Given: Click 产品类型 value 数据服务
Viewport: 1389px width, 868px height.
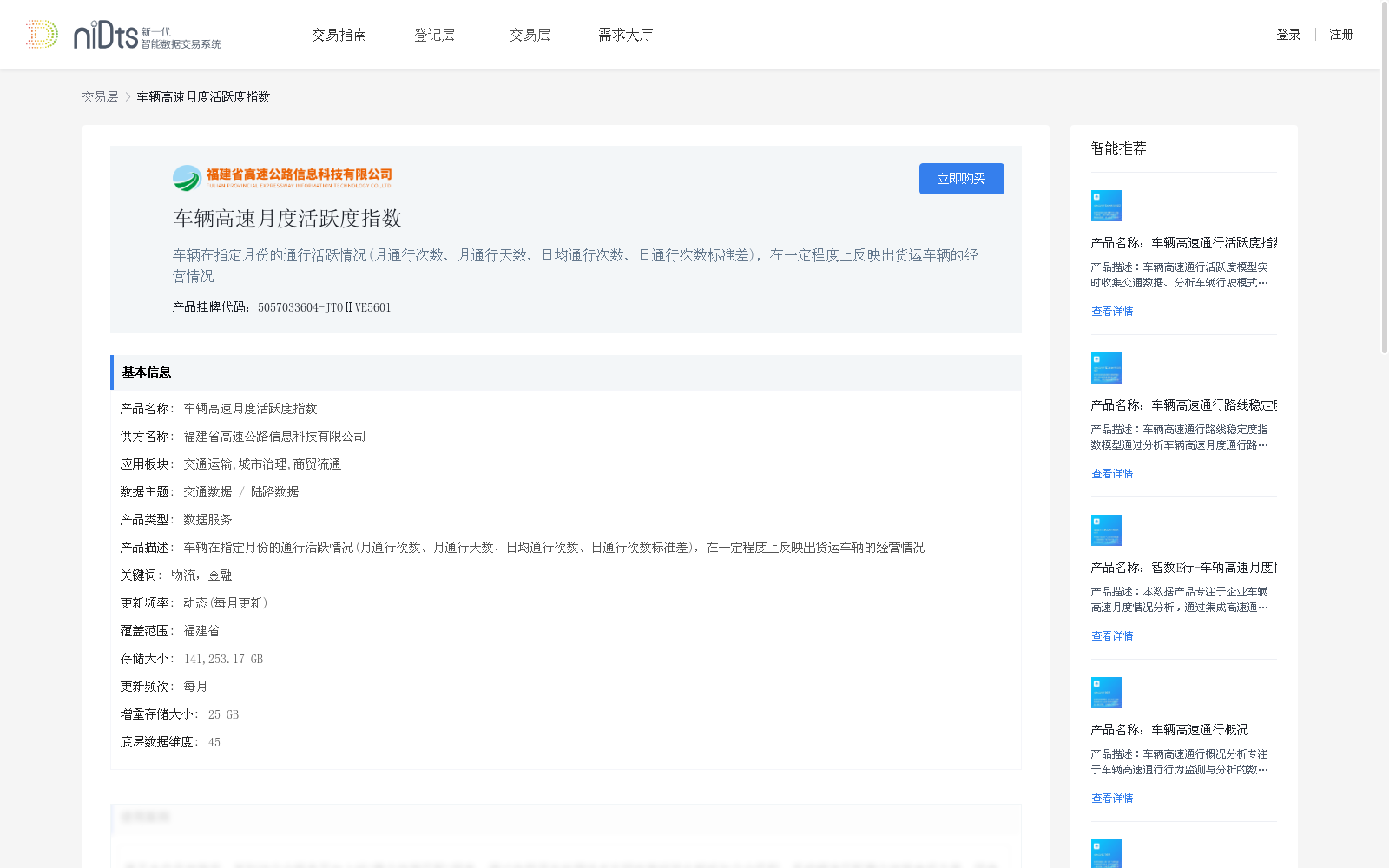Looking at the screenshot, I should coord(207,520).
